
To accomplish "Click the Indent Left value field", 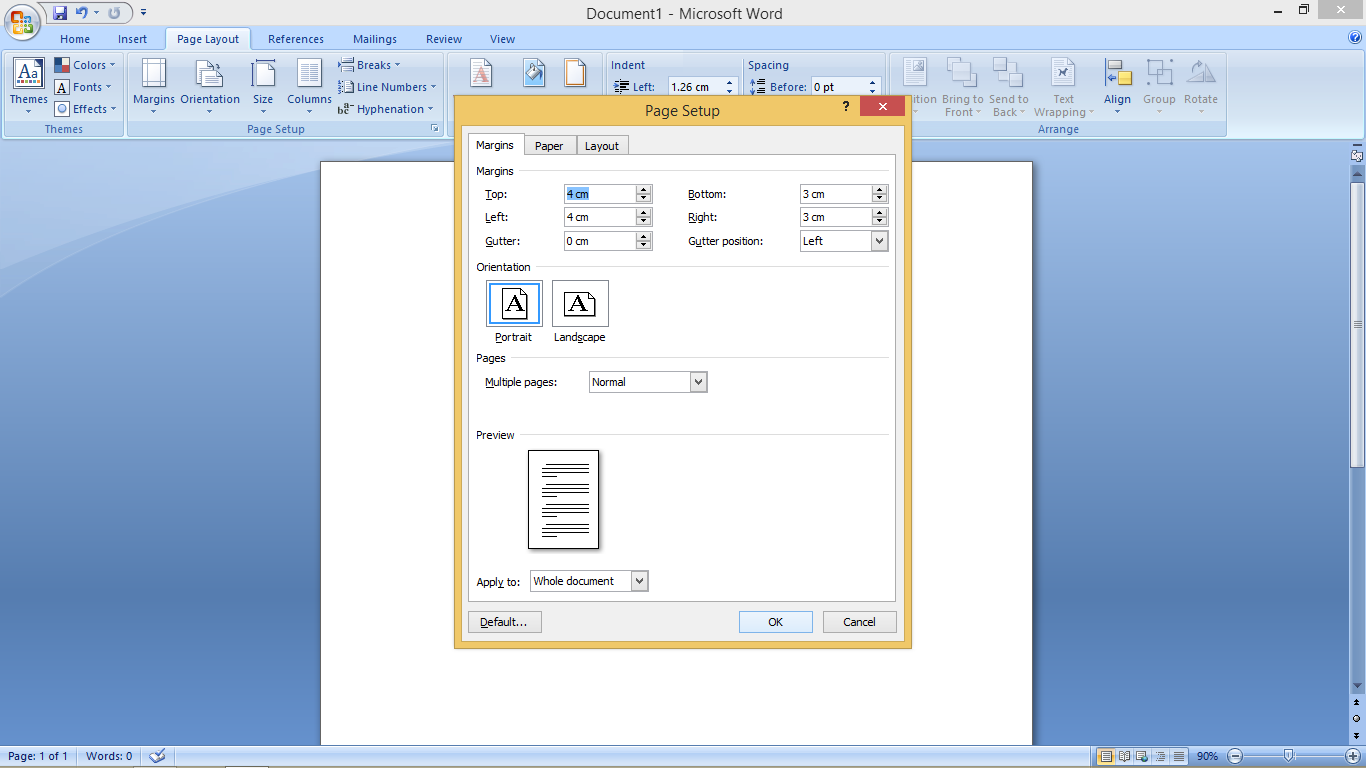I will (694, 87).
